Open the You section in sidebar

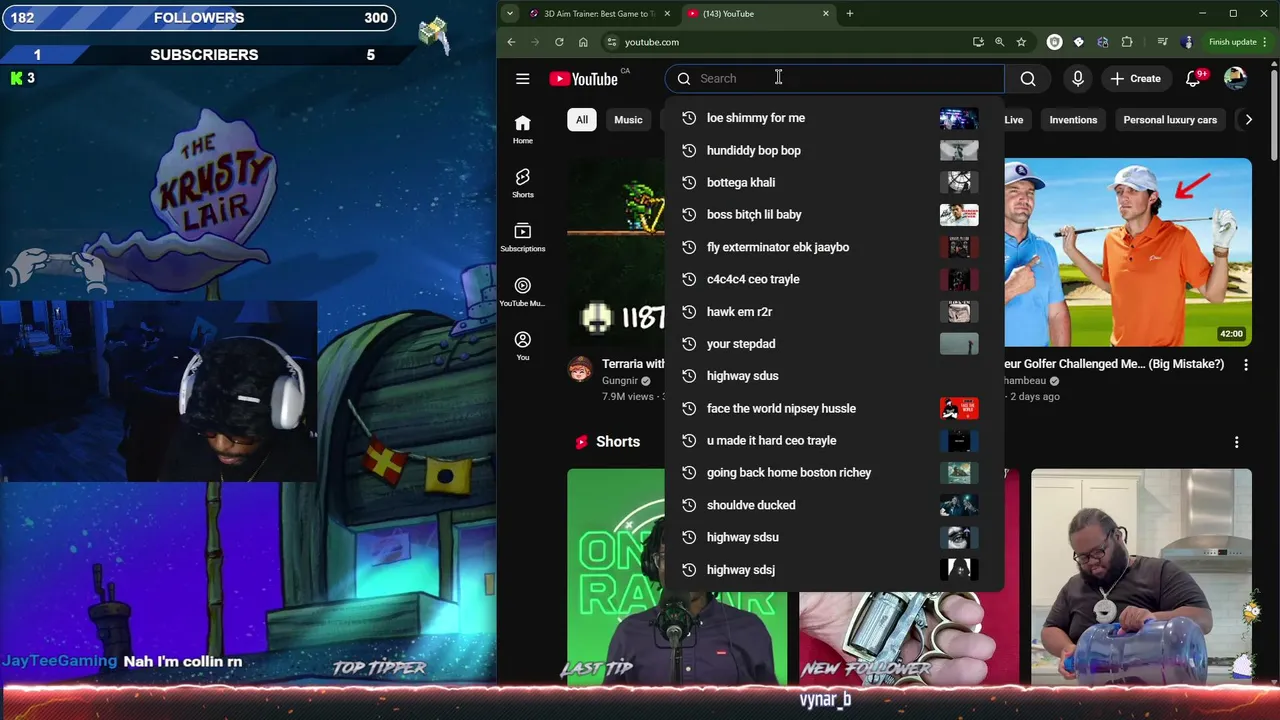(x=522, y=346)
